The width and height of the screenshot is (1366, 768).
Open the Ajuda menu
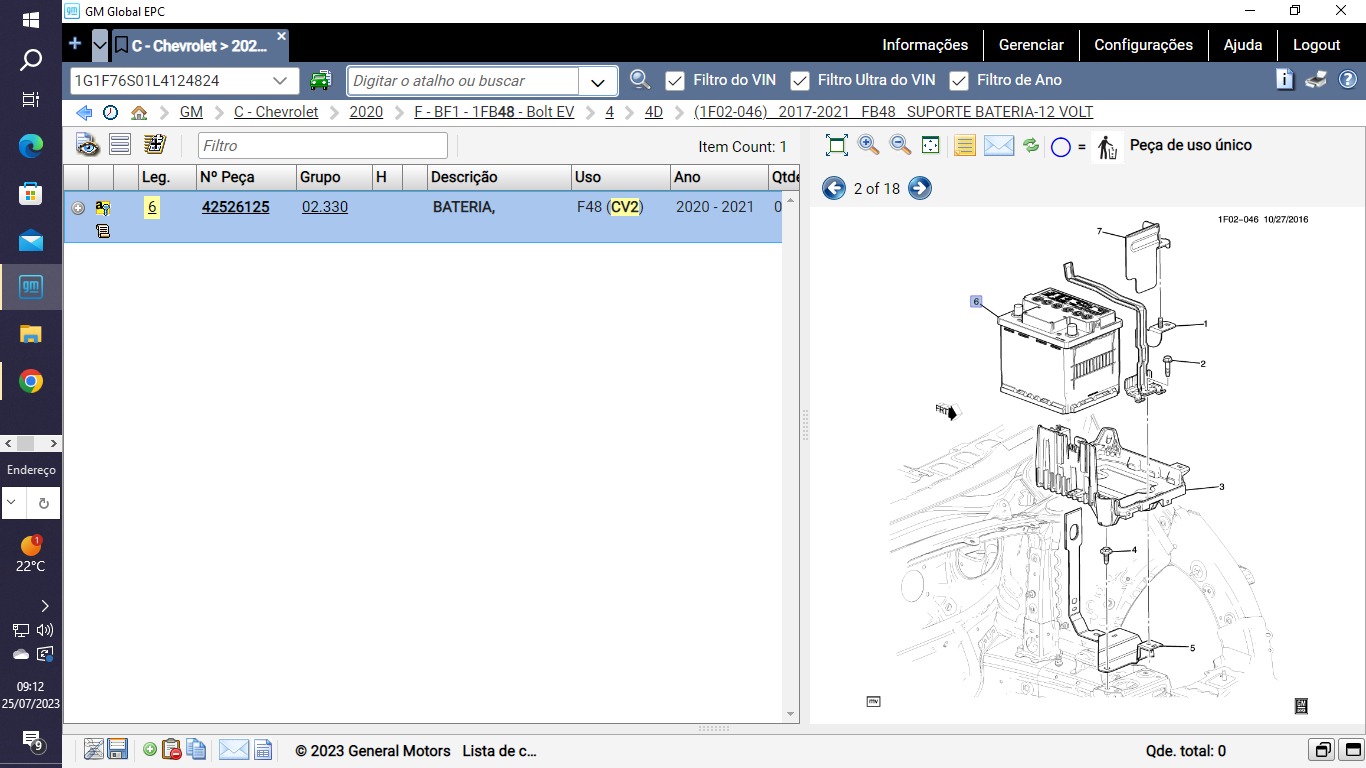pyautogui.click(x=1243, y=45)
